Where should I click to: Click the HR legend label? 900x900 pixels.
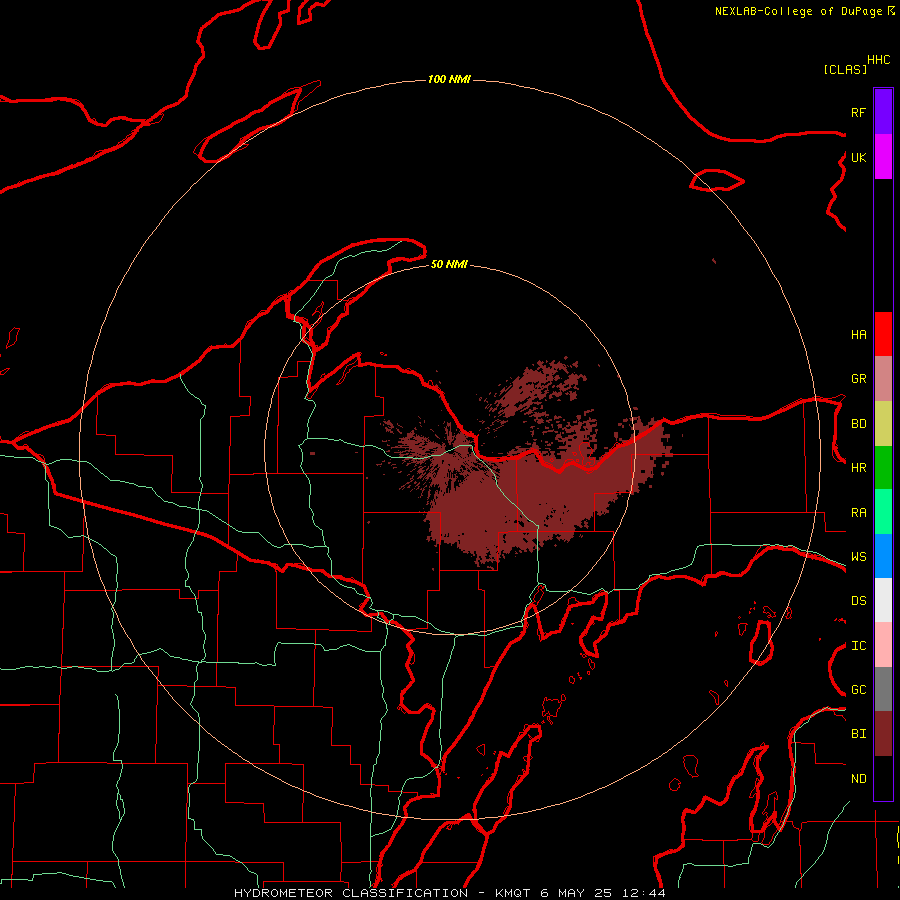(x=858, y=468)
